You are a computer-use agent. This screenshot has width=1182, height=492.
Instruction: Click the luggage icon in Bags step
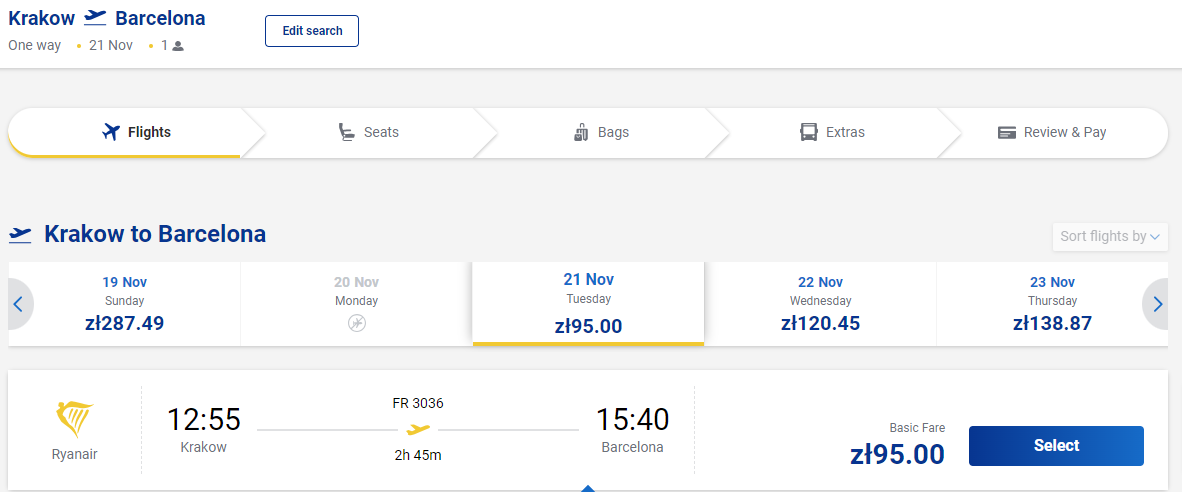[580, 133]
